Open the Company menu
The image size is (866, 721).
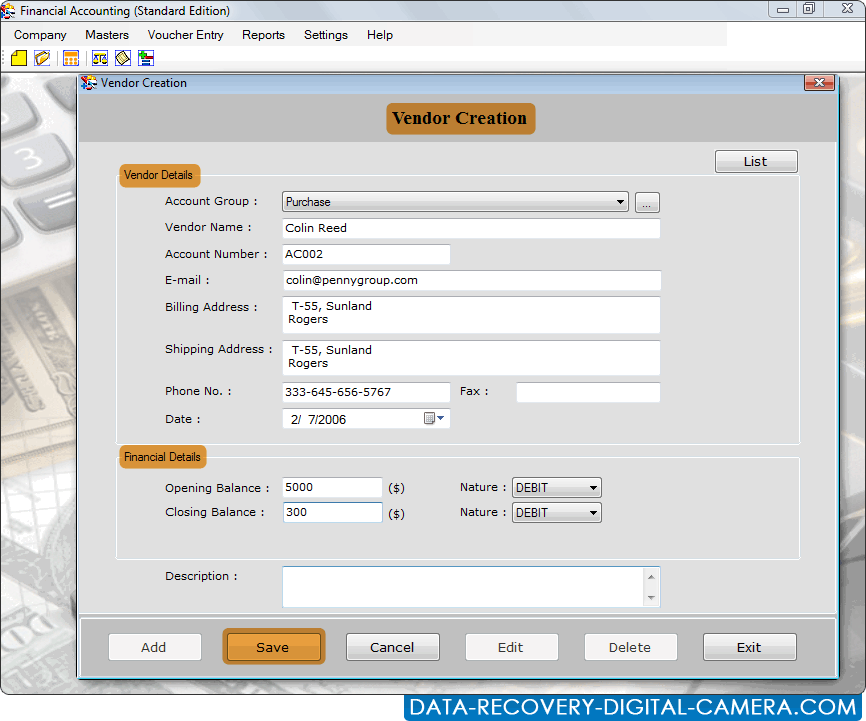(40, 35)
